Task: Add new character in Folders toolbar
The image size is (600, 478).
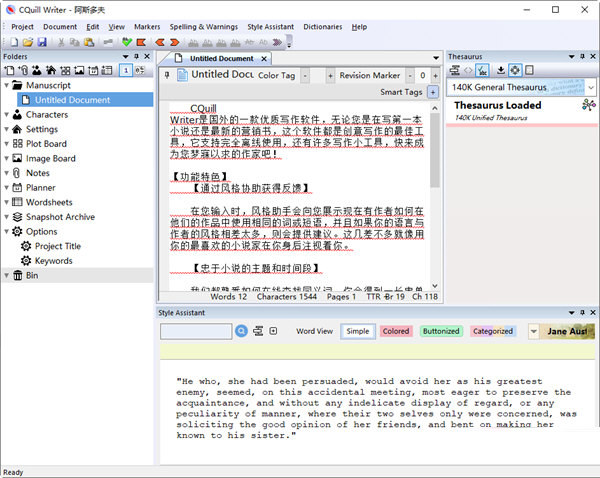Action: 37,70
